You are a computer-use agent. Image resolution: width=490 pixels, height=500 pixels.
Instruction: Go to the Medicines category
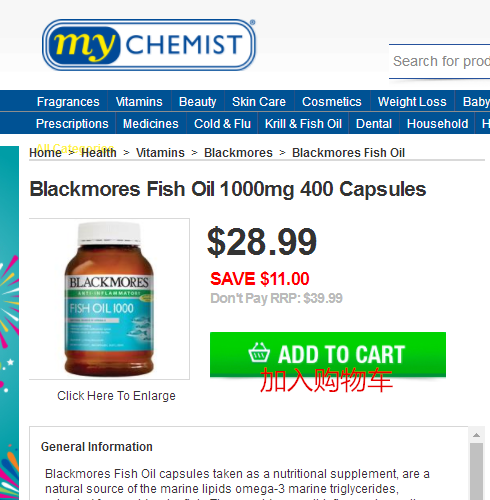[151, 124]
